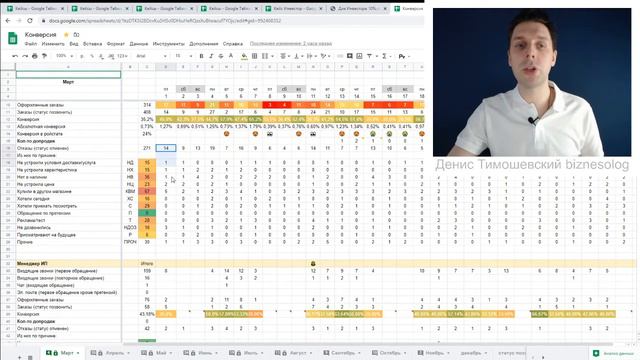Open the Данные menu
640x360 pixels.
tap(139, 44)
